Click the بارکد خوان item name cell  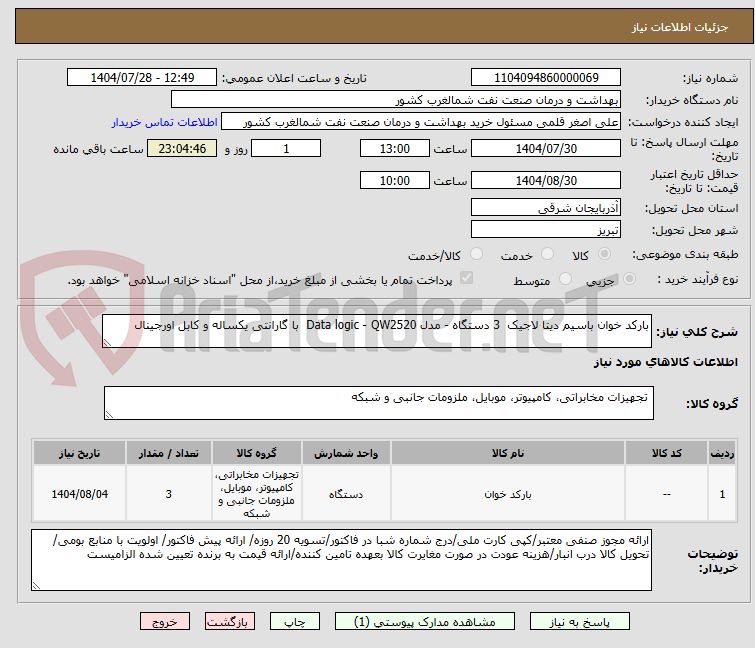click(x=508, y=494)
